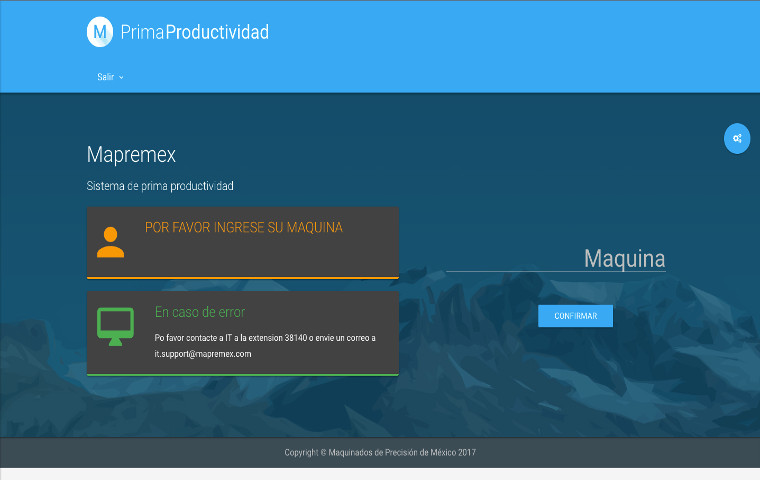Click the IT extension 38140 contact text
Screen dimensions: 760x480
tap(265, 338)
